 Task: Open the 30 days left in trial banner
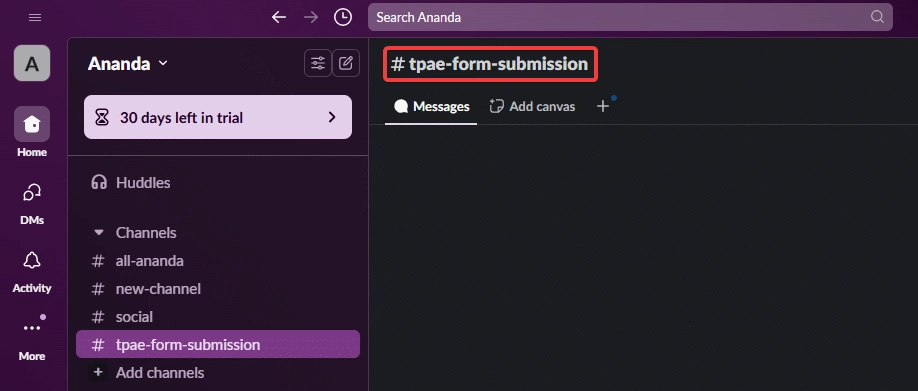click(x=218, y=117)
